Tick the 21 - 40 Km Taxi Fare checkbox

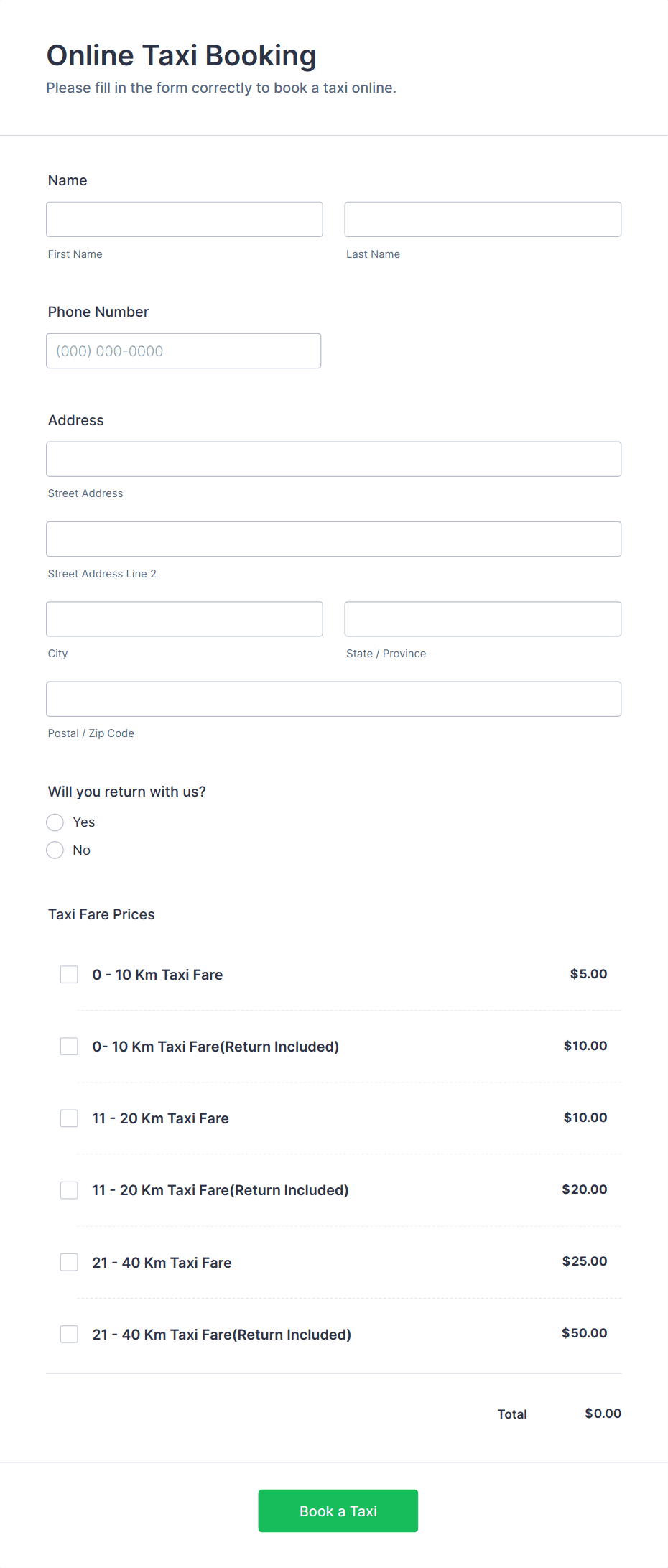tap(69, 1263)
